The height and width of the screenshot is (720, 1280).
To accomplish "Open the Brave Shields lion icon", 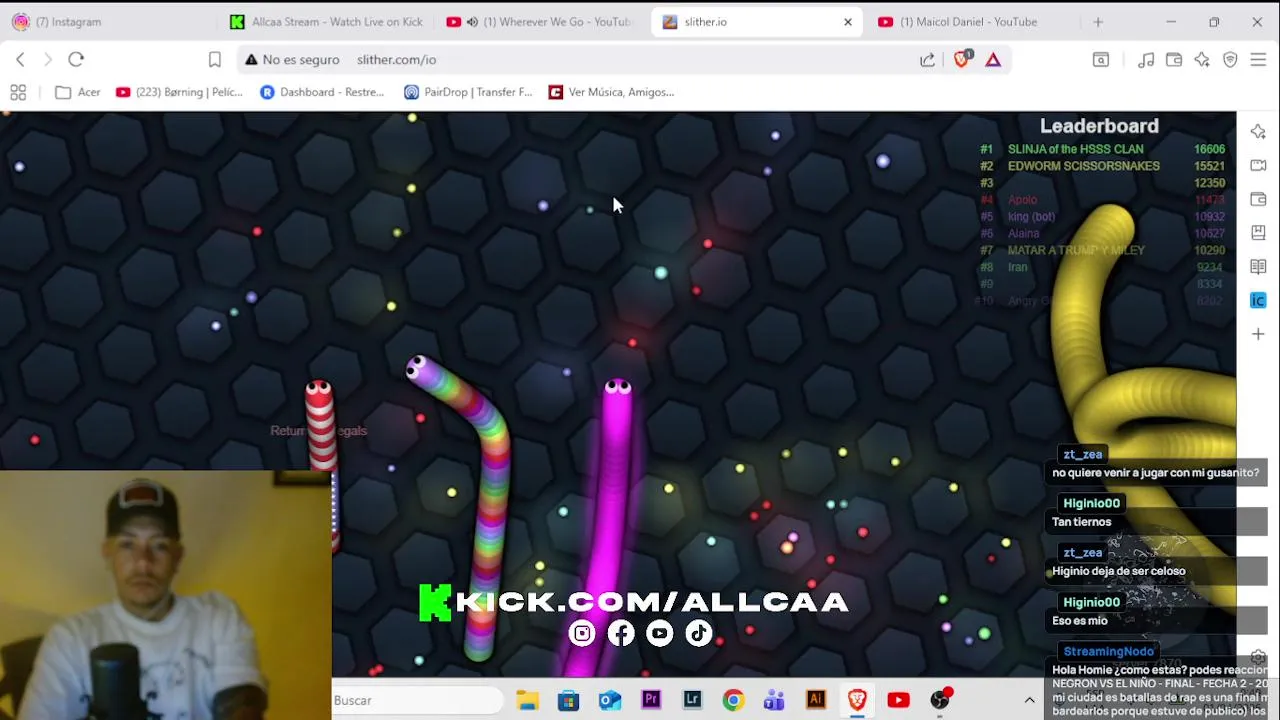I will (x=962, y=59).
